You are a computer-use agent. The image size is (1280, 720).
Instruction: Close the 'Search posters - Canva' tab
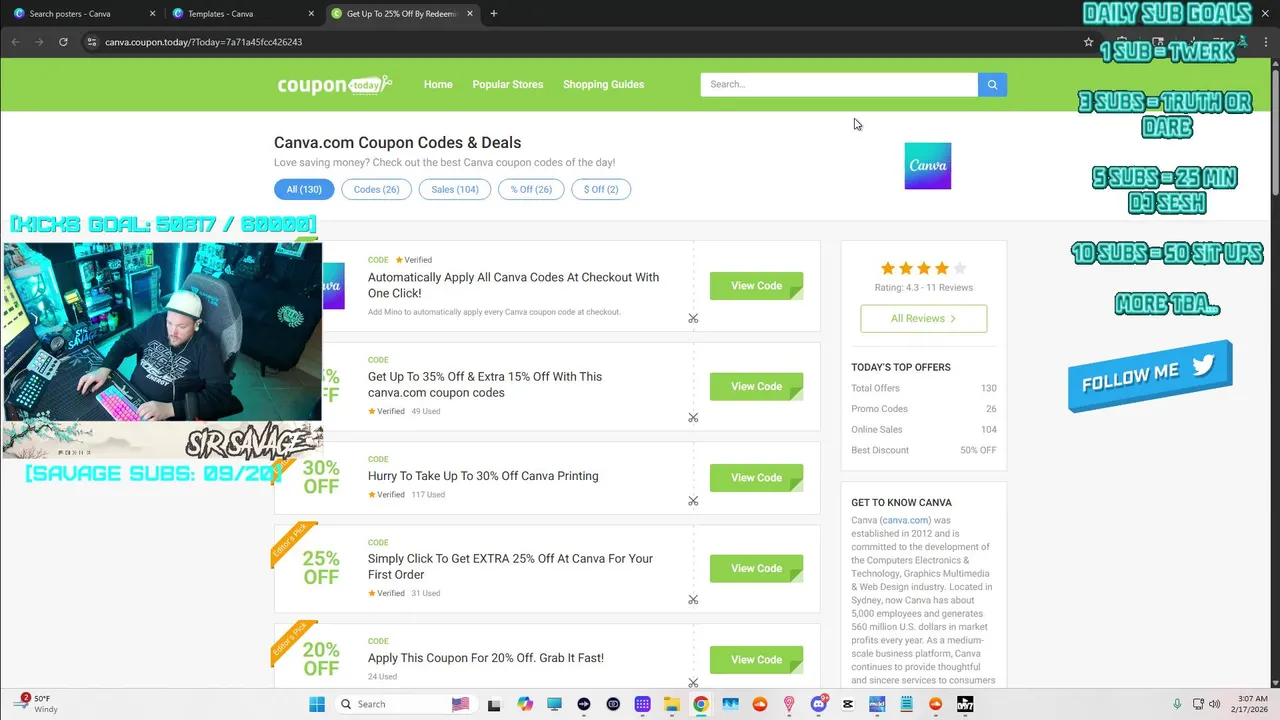152,14
